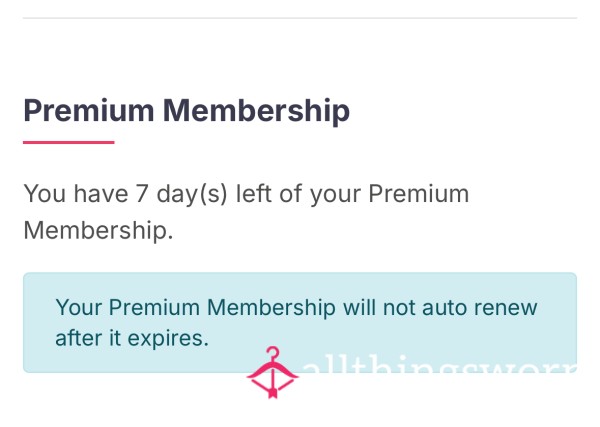Click the word "expires." in the alert
600x427 pixels.
click(x=168, y=339)
